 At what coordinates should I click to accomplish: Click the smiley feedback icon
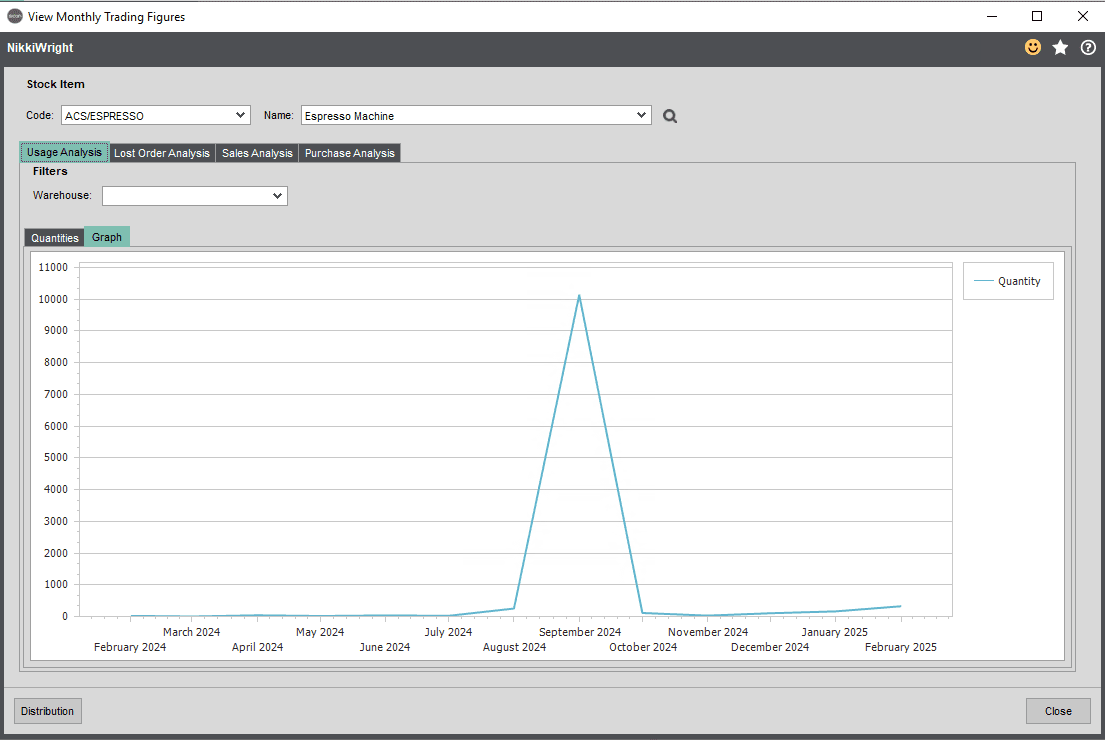point(1032,47)
